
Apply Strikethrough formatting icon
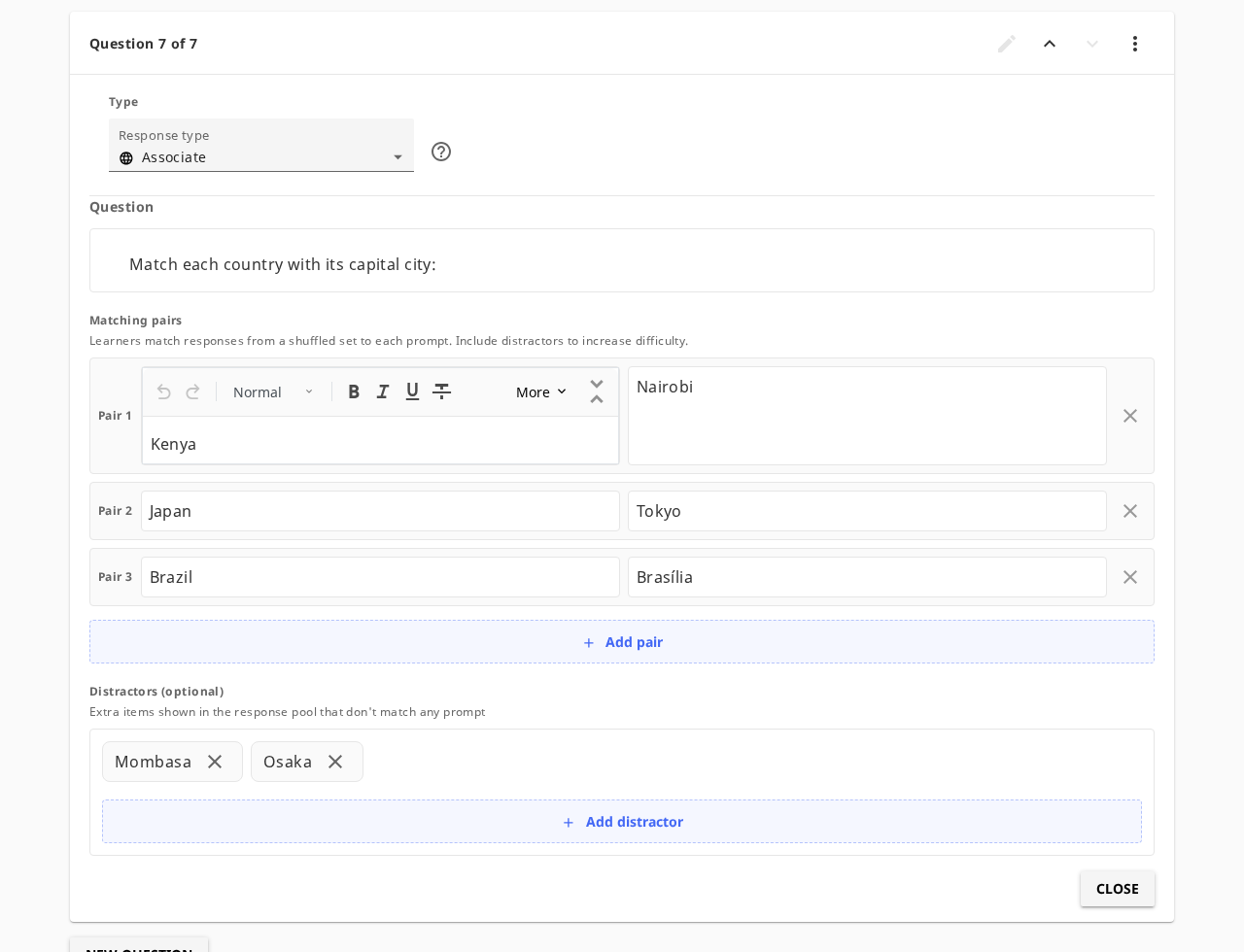tap(441, 391)
